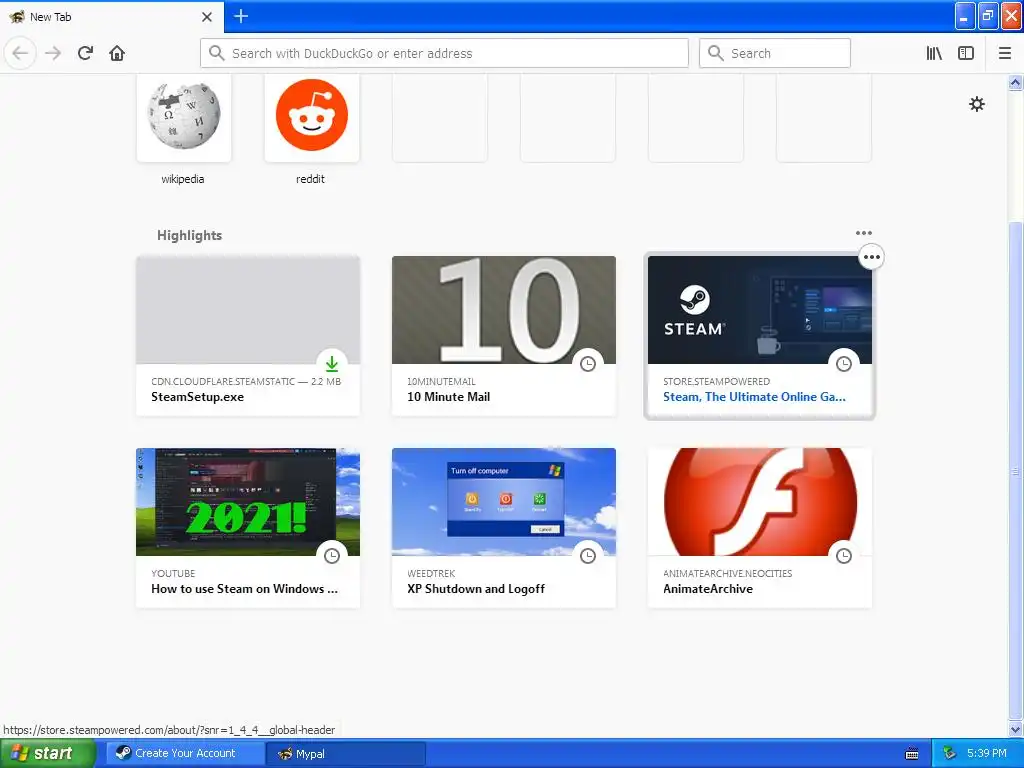Open a new tab with plus button
This screenshot has width=1024, height=768.
tap(241, 16)
